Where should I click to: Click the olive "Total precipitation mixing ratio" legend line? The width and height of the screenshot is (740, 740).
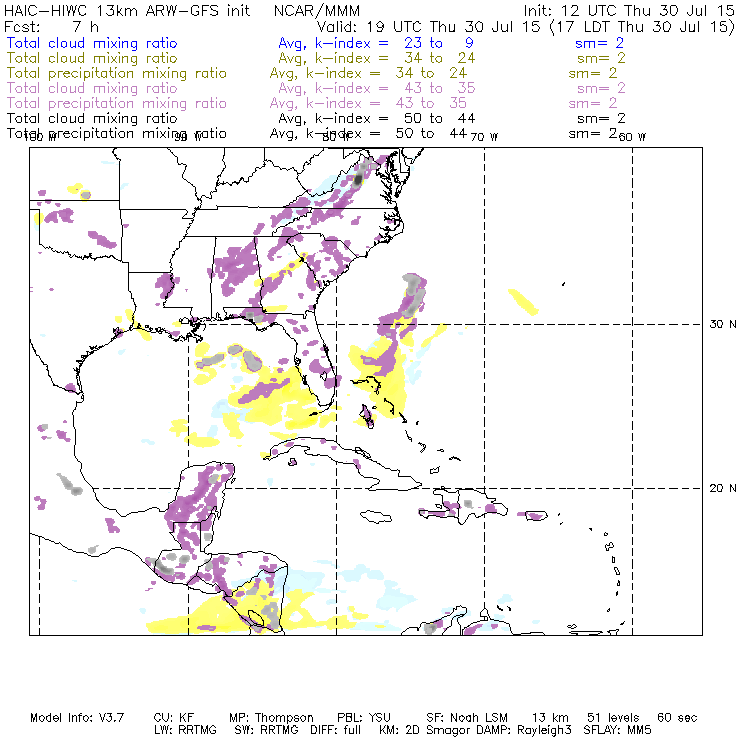(x=117, y=73)
